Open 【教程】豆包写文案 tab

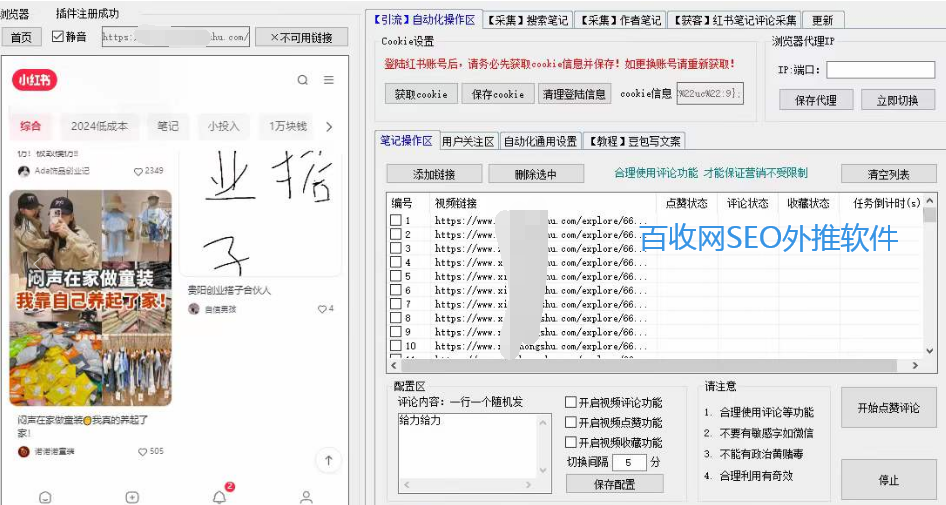tap(635, 141)
